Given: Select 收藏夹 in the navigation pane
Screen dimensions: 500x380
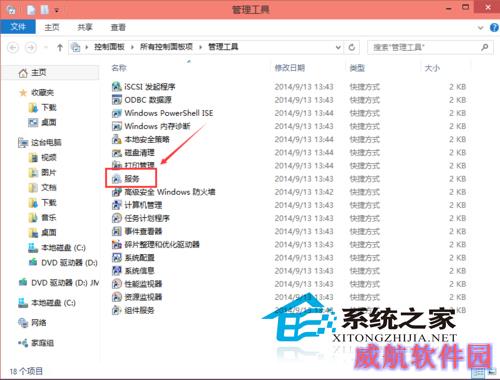Looking at the screenshot, I should [x=42, y=92].
